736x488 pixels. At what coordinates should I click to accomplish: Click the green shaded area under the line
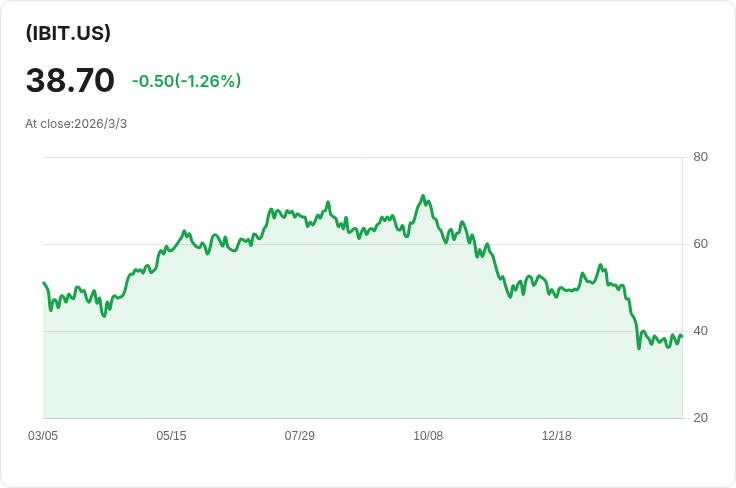pyautogui.click(x=362, y=338)
